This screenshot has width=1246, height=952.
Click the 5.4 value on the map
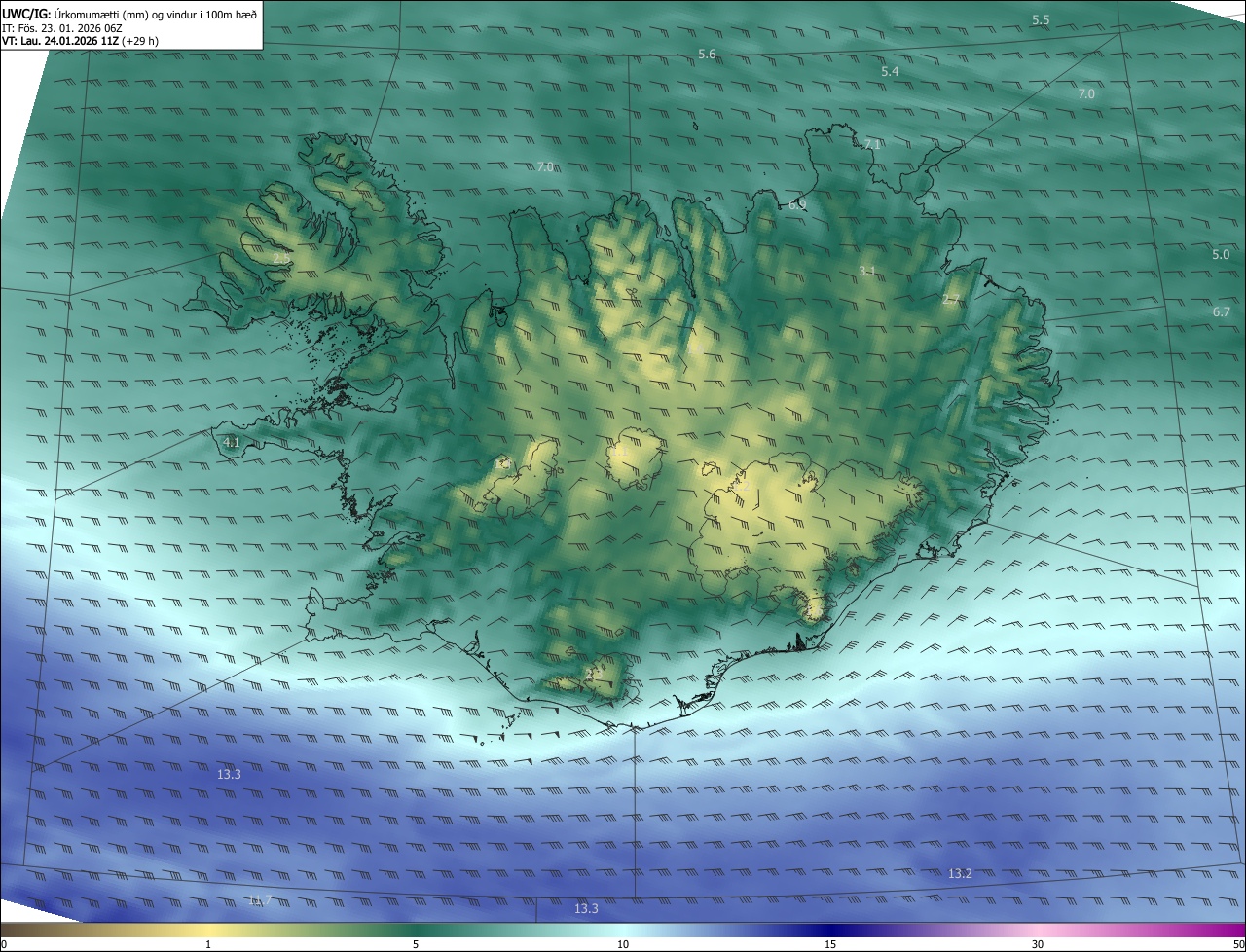(890, 72)
